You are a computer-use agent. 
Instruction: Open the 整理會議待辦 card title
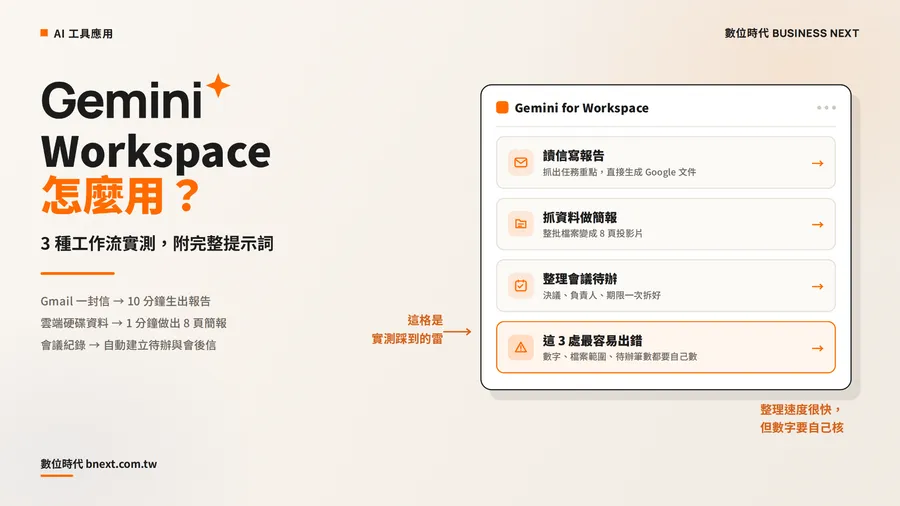tap(580, 279)
